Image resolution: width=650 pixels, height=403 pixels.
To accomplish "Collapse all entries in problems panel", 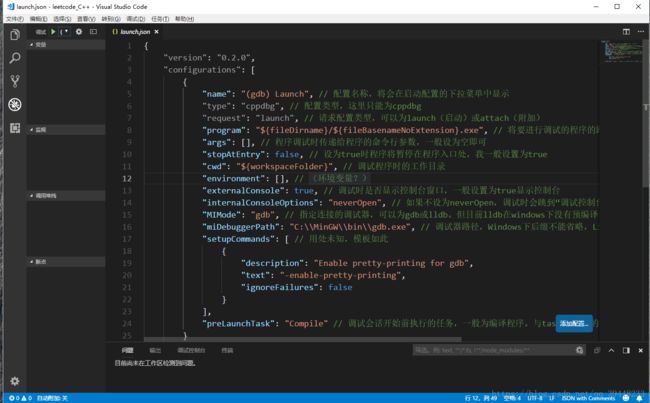I will 597,350.
